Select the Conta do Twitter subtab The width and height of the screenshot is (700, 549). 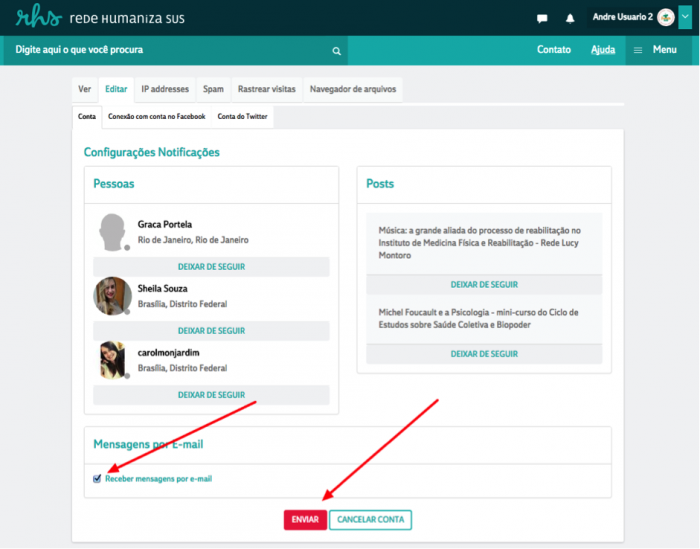point(242,117)
